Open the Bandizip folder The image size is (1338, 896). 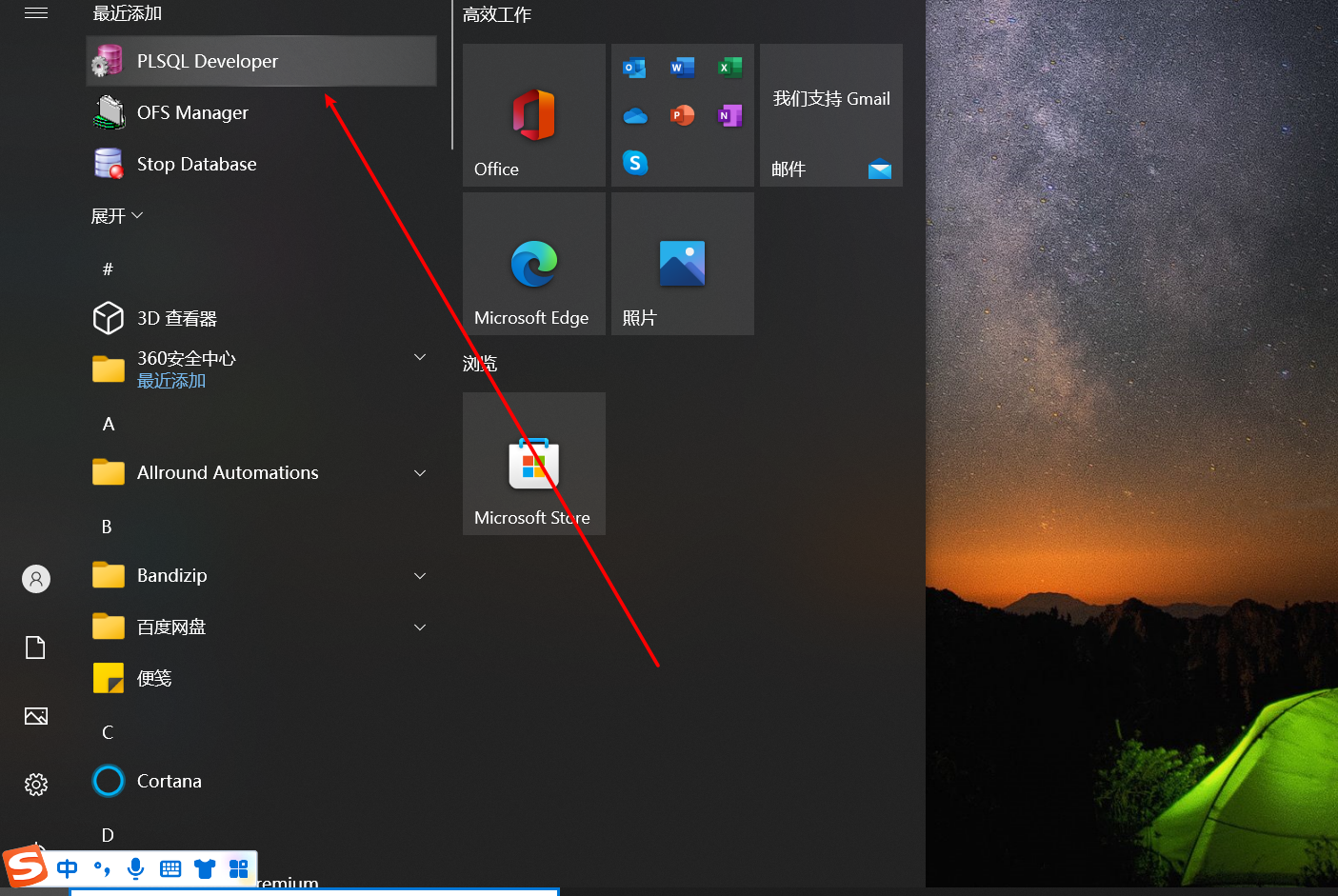(x=261, y=575)
